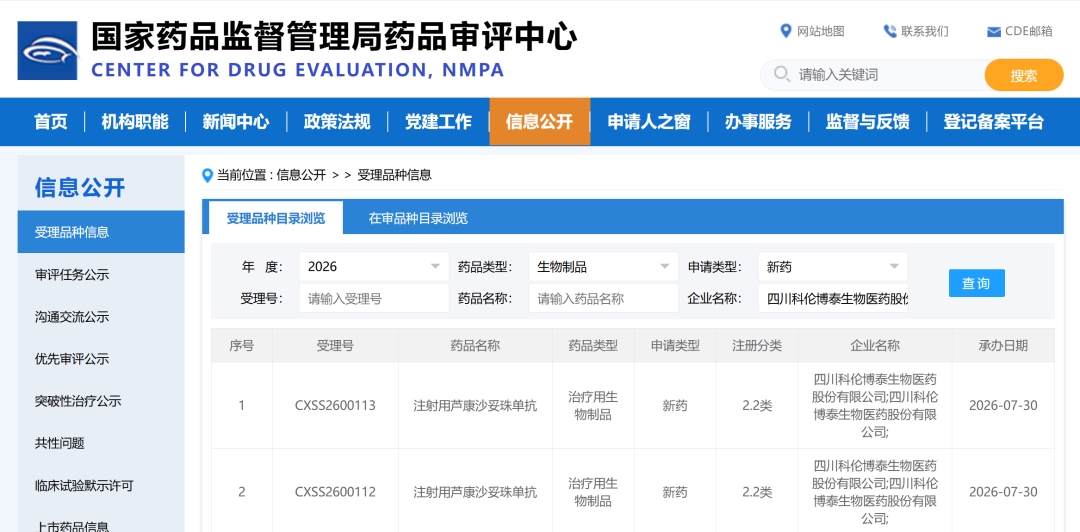The image size is (1080, 532).
Task: Open CDE邮箱 link
Action: [1028, 31]
